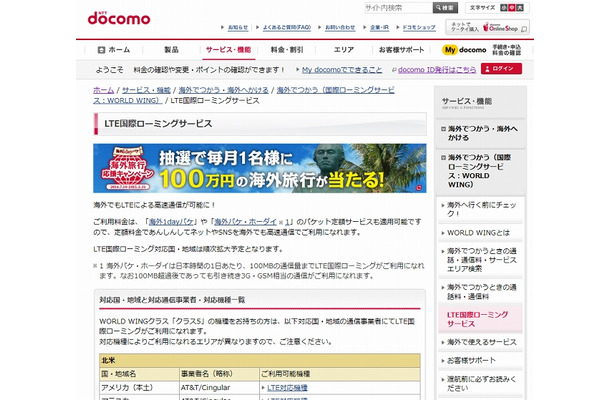This screenshot has width=610, height=400.
Task: Select medium text size icon
Action: click(x=512, y=7)
